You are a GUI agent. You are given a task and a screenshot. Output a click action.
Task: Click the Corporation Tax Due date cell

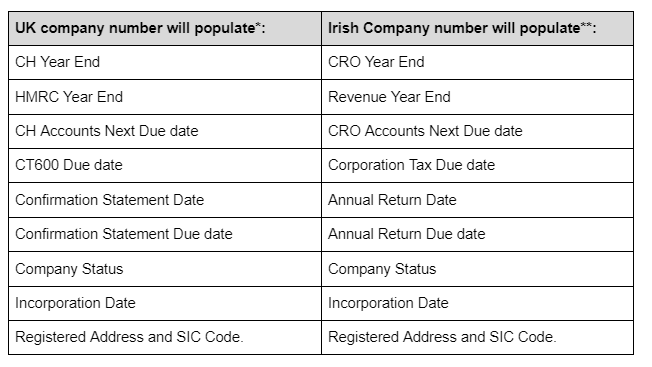pyautogui.click(x=477, y=165)
